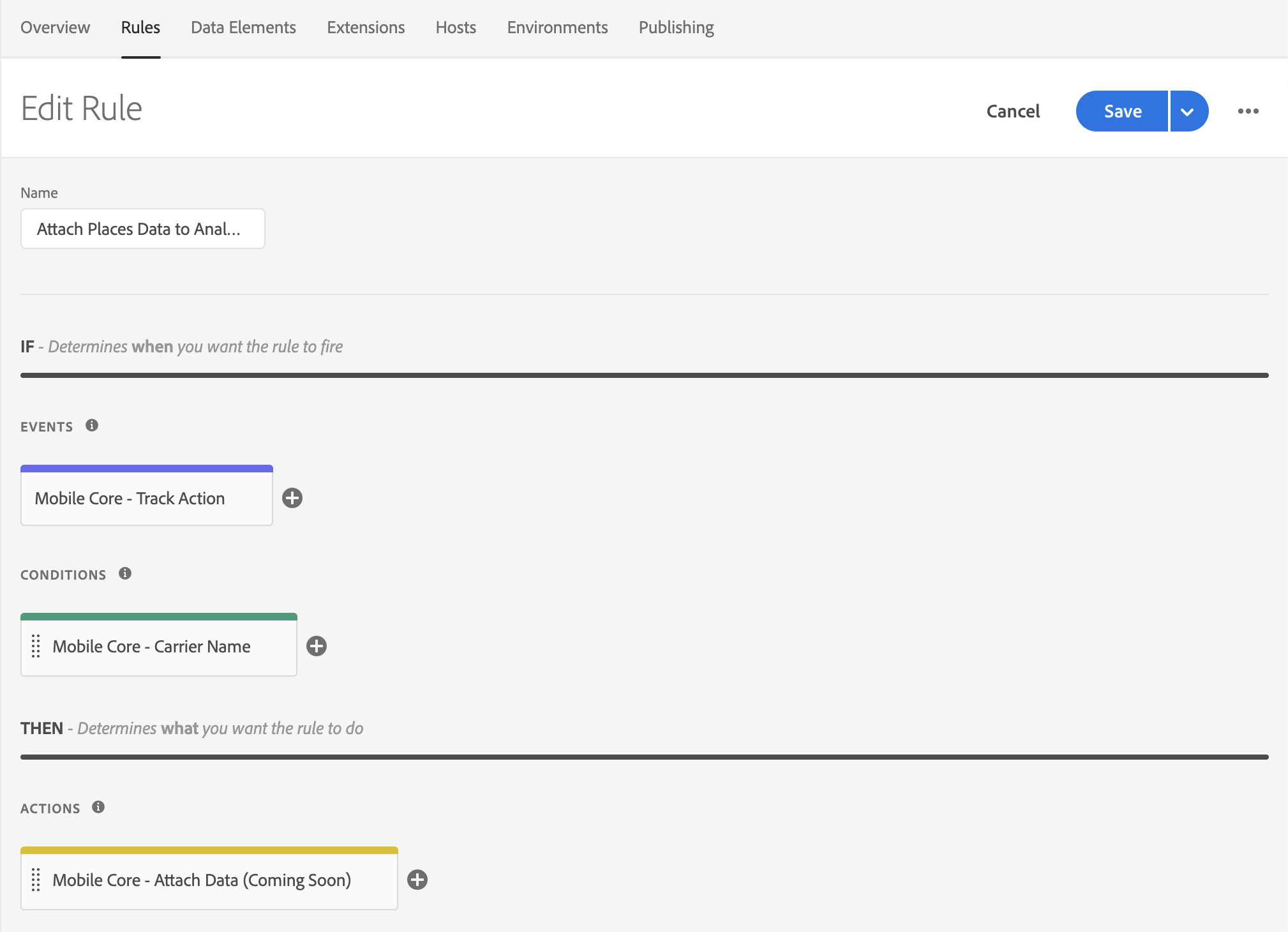Go to the Publishing tab
The width and height of the screenshot is (1288, 932).
676,27
